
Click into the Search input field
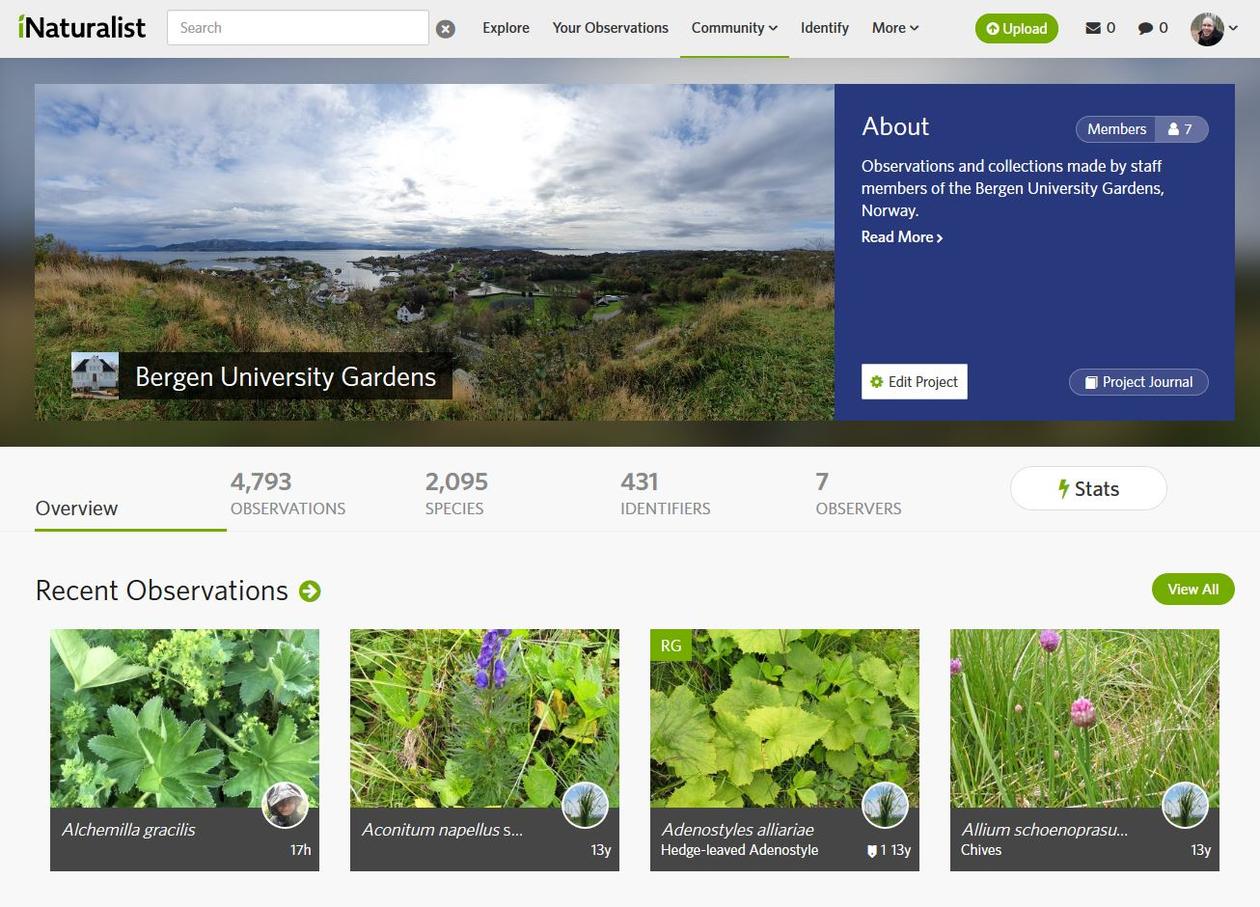click(297, 28)
